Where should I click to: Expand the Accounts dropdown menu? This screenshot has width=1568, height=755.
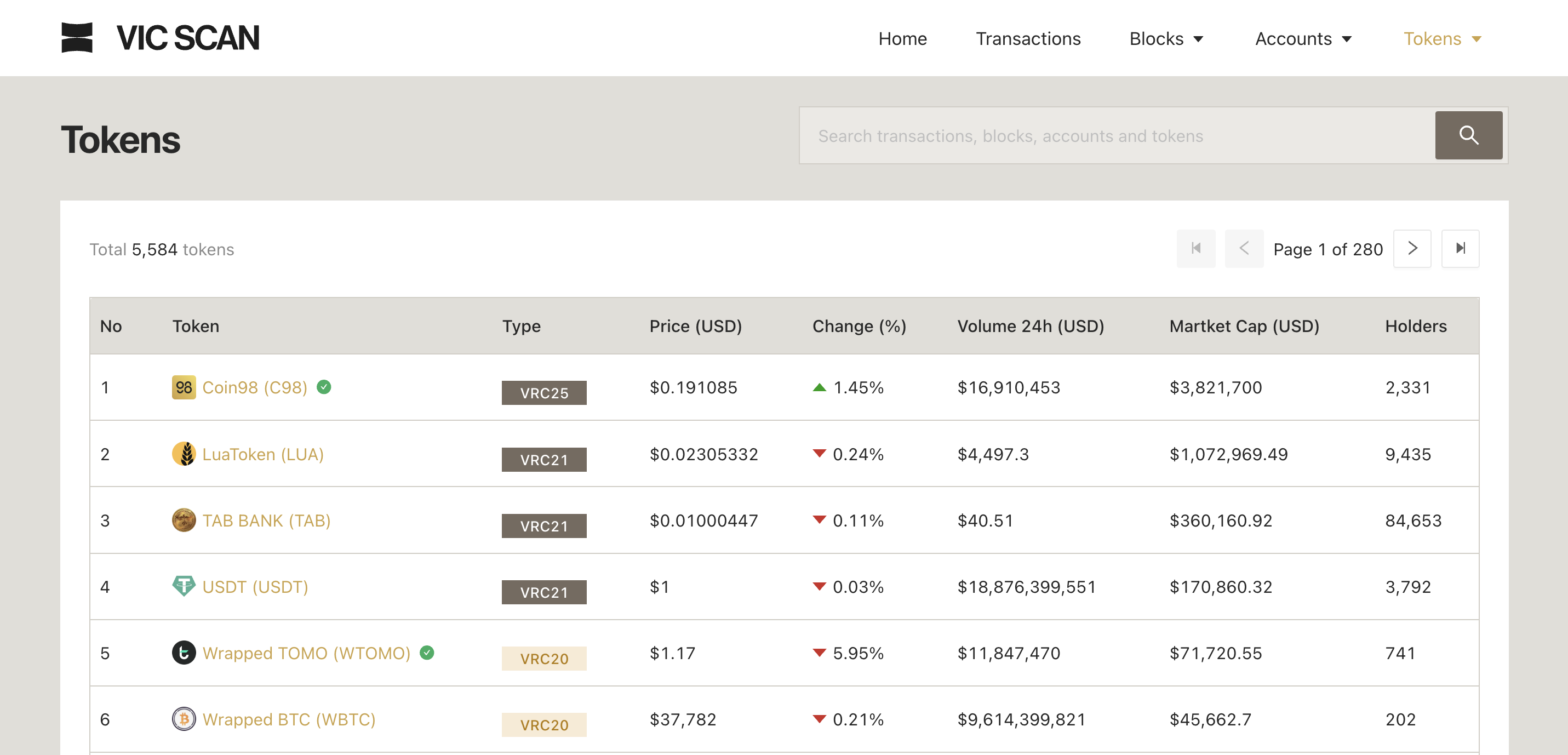click(1303, 39)
